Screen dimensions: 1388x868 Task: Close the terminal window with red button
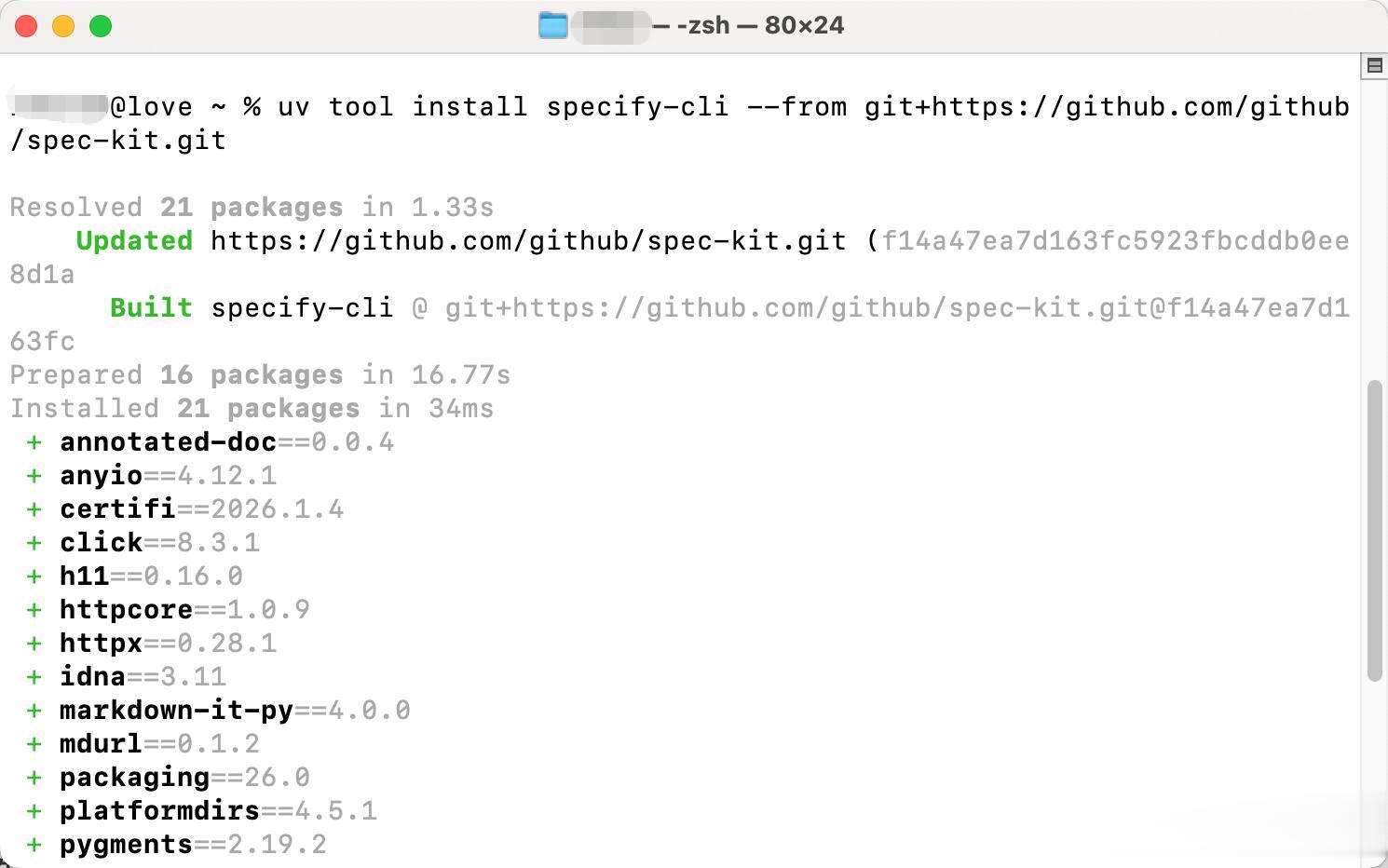(x=26, y=26)
